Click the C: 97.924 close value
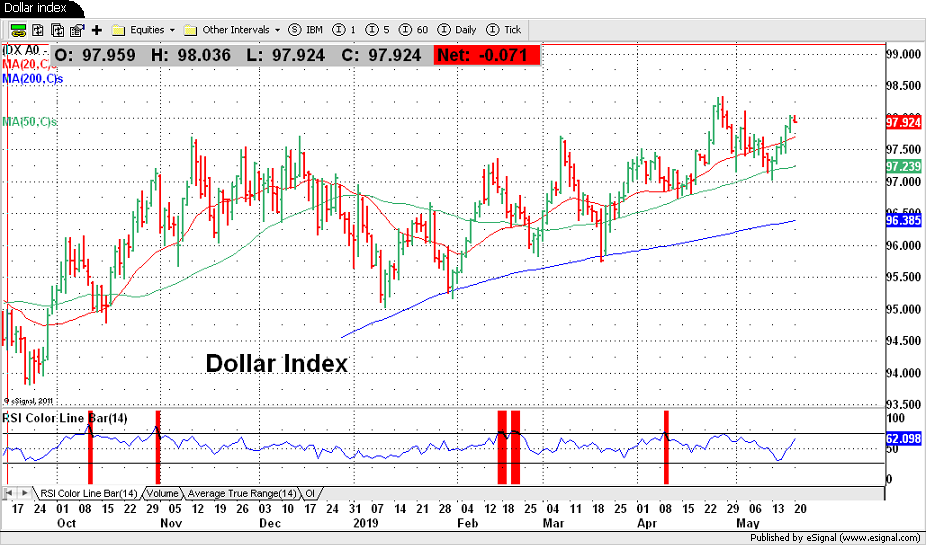This screenshot has width=926, height=545. 381,56
